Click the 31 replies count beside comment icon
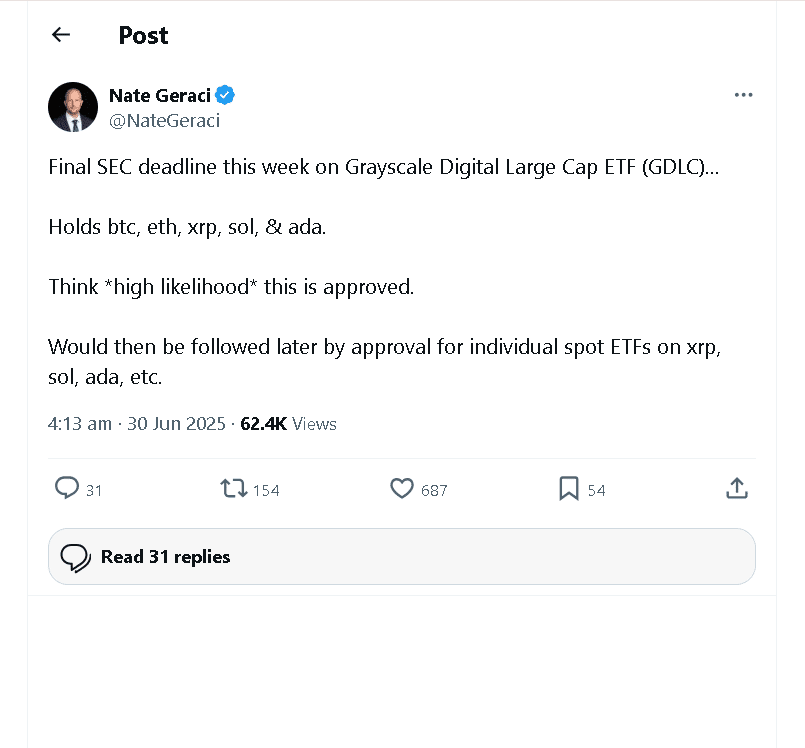 93,491
